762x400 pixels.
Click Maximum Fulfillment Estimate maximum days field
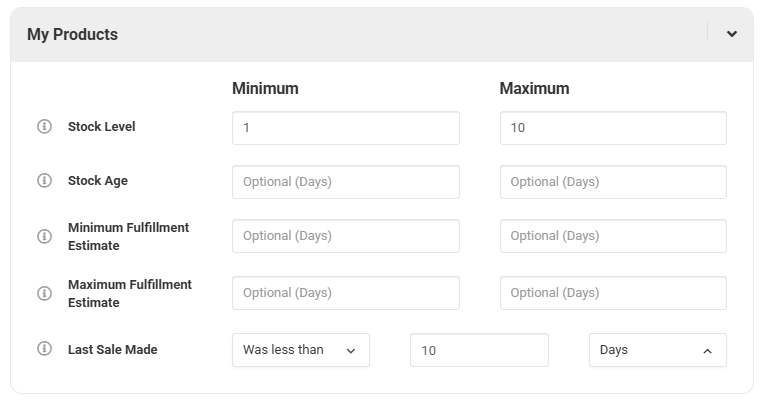612,293
